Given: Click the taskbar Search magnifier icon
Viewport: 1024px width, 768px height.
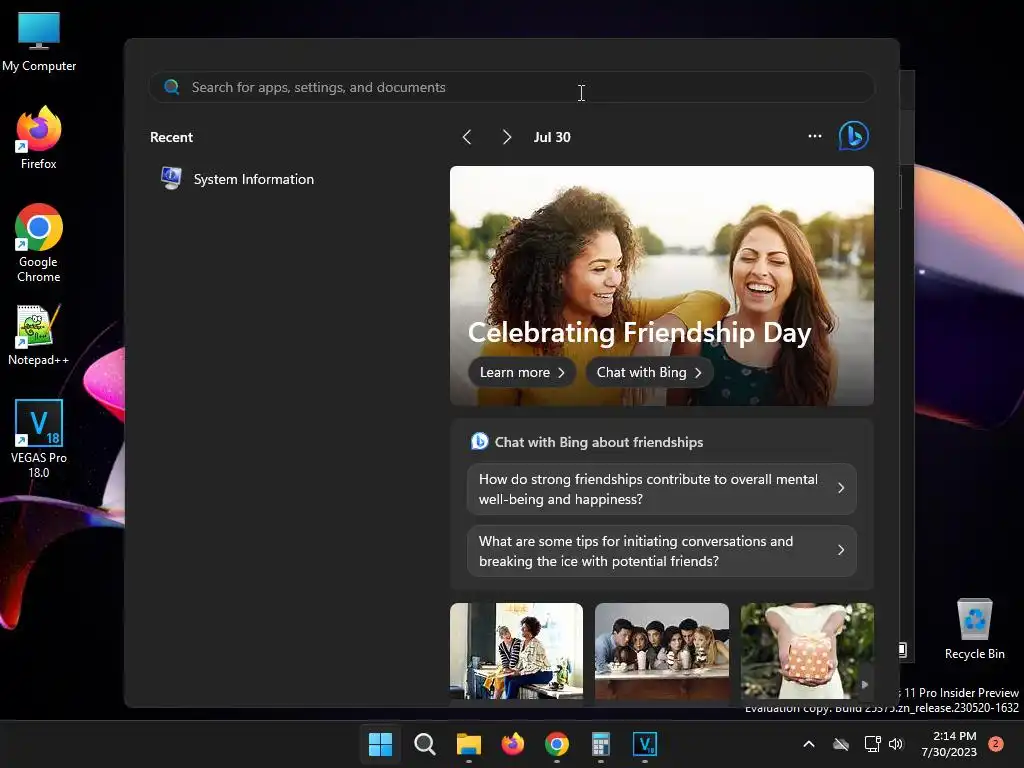Looking at the screenshot, I should tap(424, 744).
